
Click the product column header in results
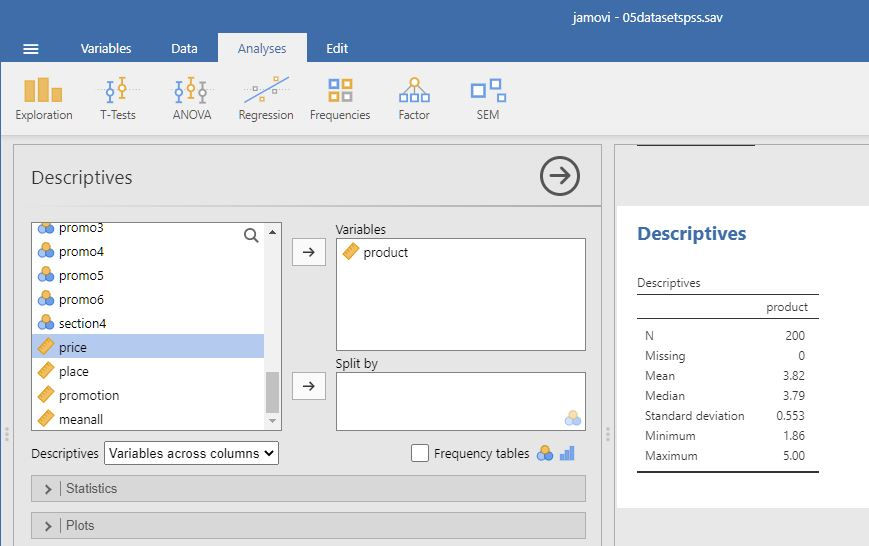coord(786,307)
